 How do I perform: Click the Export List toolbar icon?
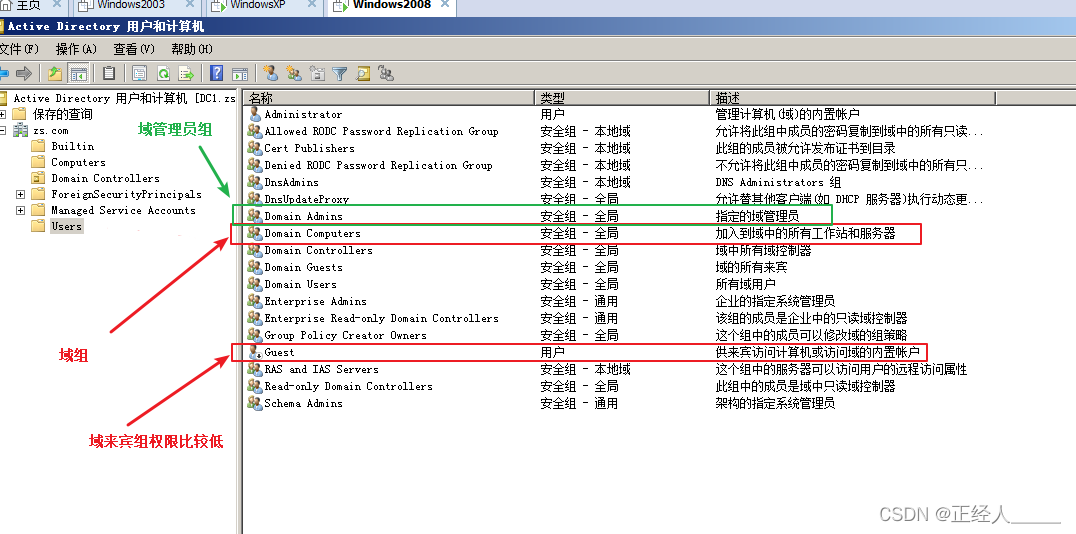[185, 73]
